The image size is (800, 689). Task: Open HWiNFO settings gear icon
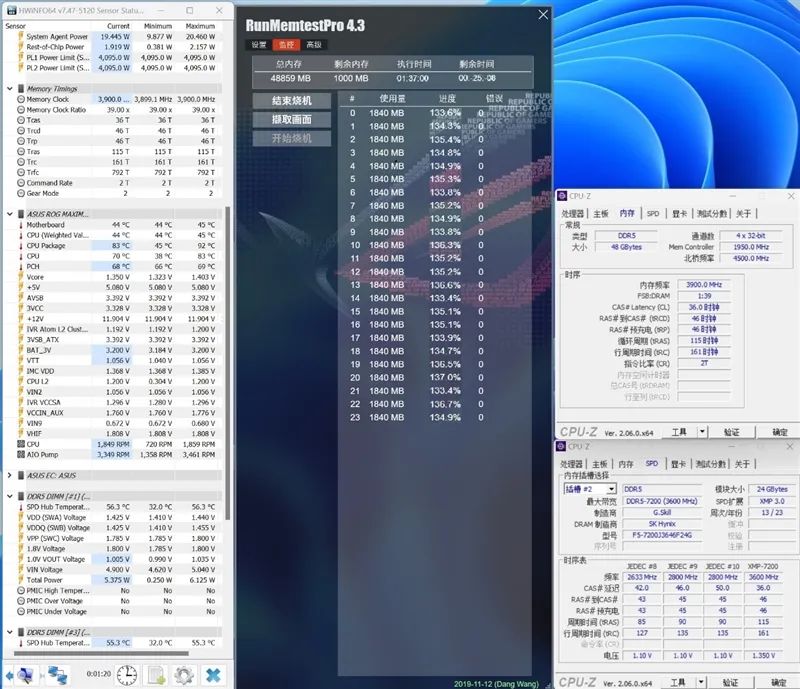pyautogui.click(x=184, y=675)
